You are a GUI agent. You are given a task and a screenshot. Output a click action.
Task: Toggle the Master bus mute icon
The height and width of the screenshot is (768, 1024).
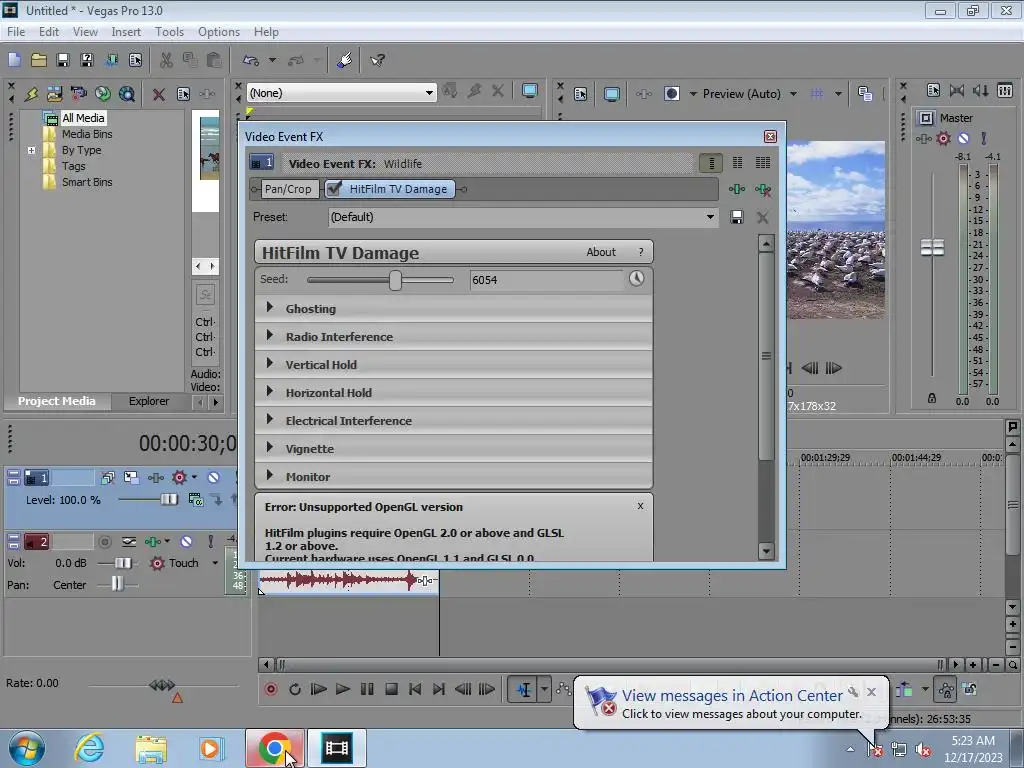pyautogui.click(x=963, y=138)
